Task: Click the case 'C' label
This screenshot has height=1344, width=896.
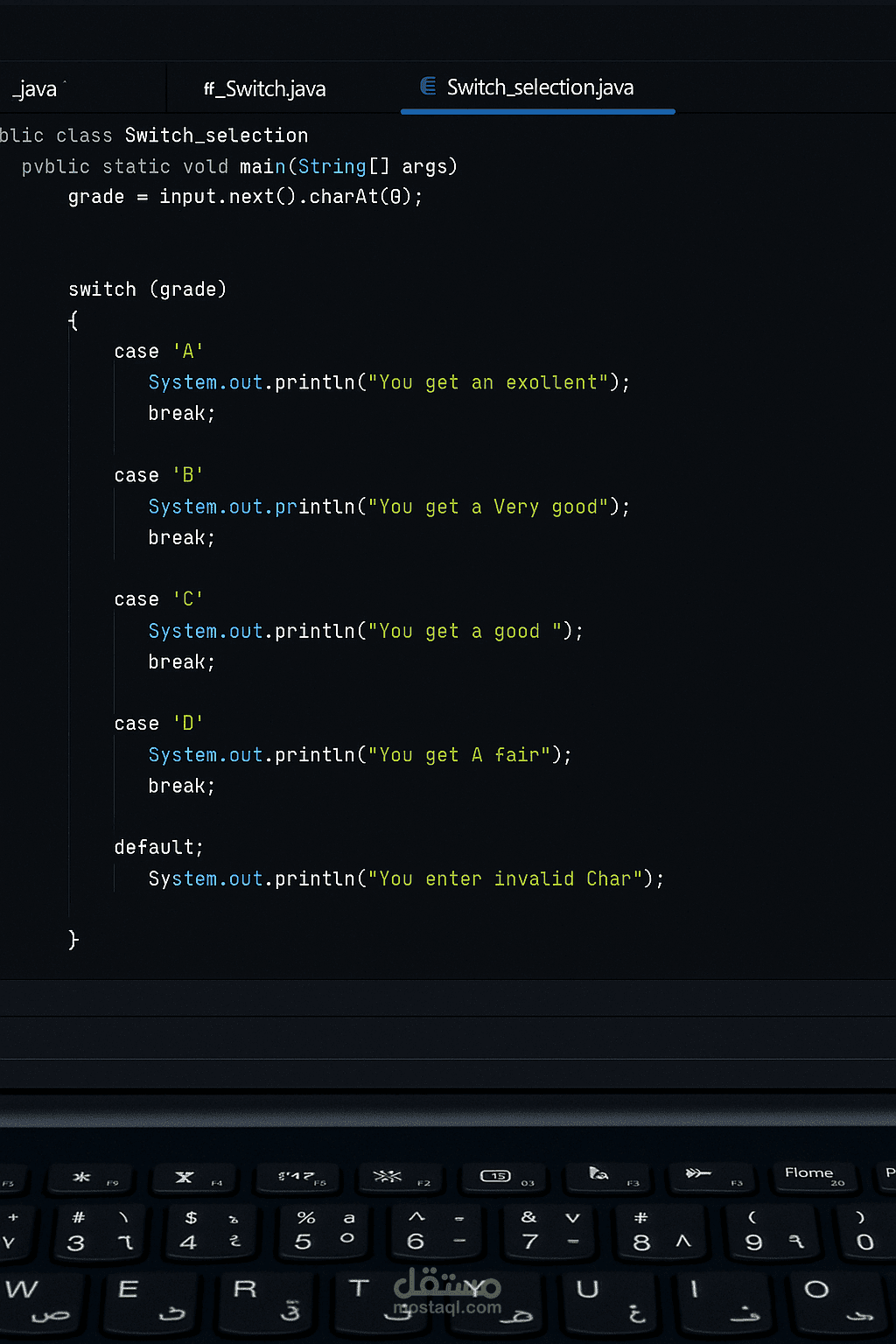Action: pyautogui.click(x=158, y=599)
